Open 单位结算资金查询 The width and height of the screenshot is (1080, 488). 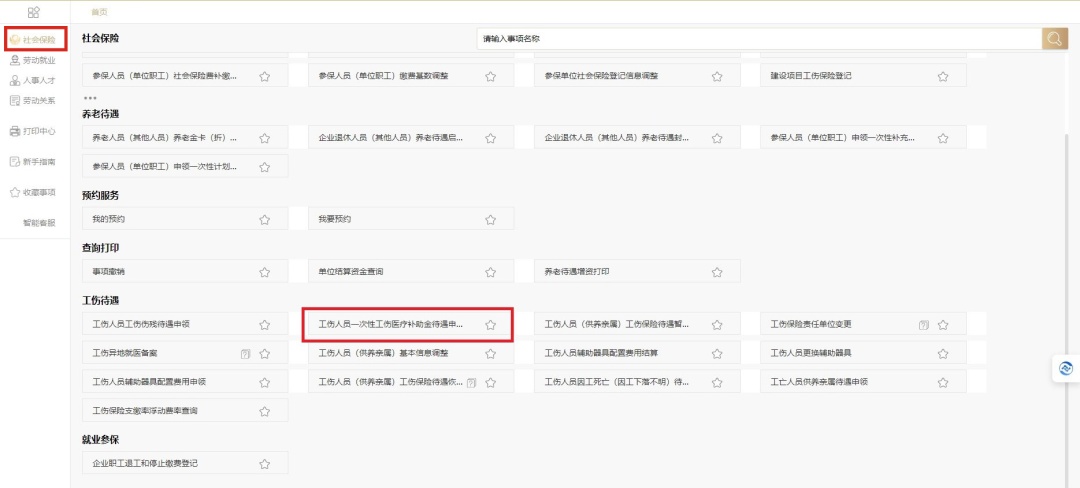[x=411, y=271]
